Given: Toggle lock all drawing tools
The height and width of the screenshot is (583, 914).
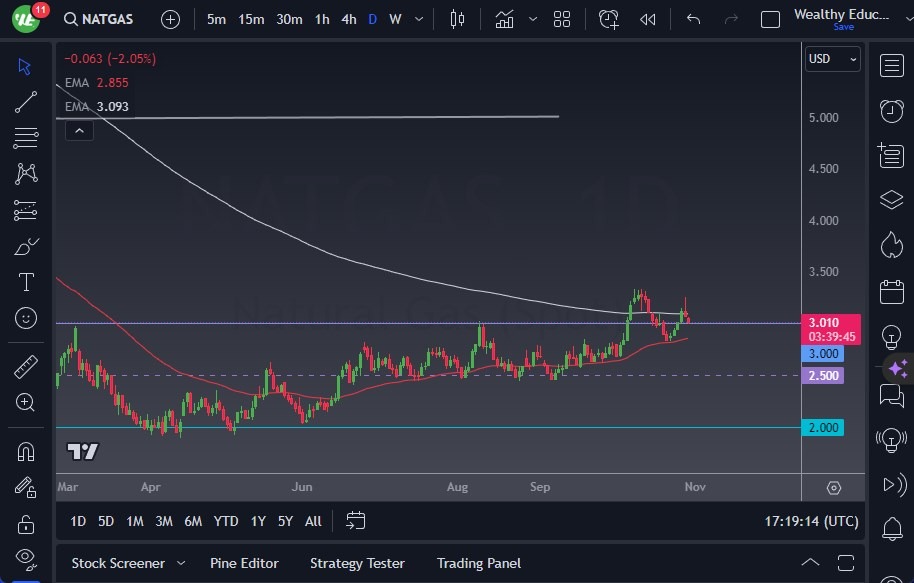Looking at the screenshot, I should (26, 523).
